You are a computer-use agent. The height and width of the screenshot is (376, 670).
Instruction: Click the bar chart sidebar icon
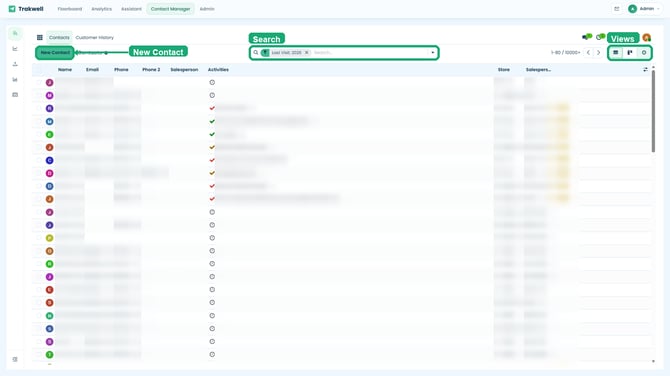pos(15,79)
